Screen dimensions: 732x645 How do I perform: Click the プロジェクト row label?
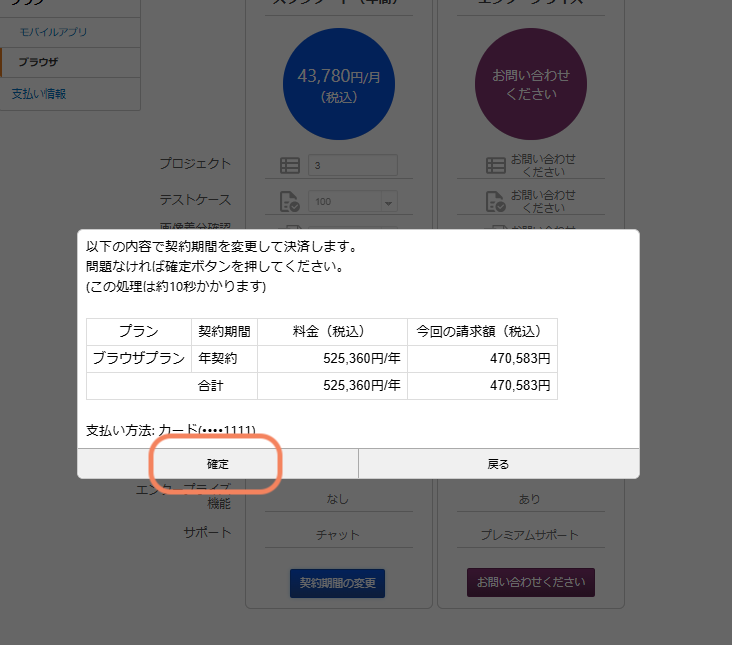[x=195, y=163]
